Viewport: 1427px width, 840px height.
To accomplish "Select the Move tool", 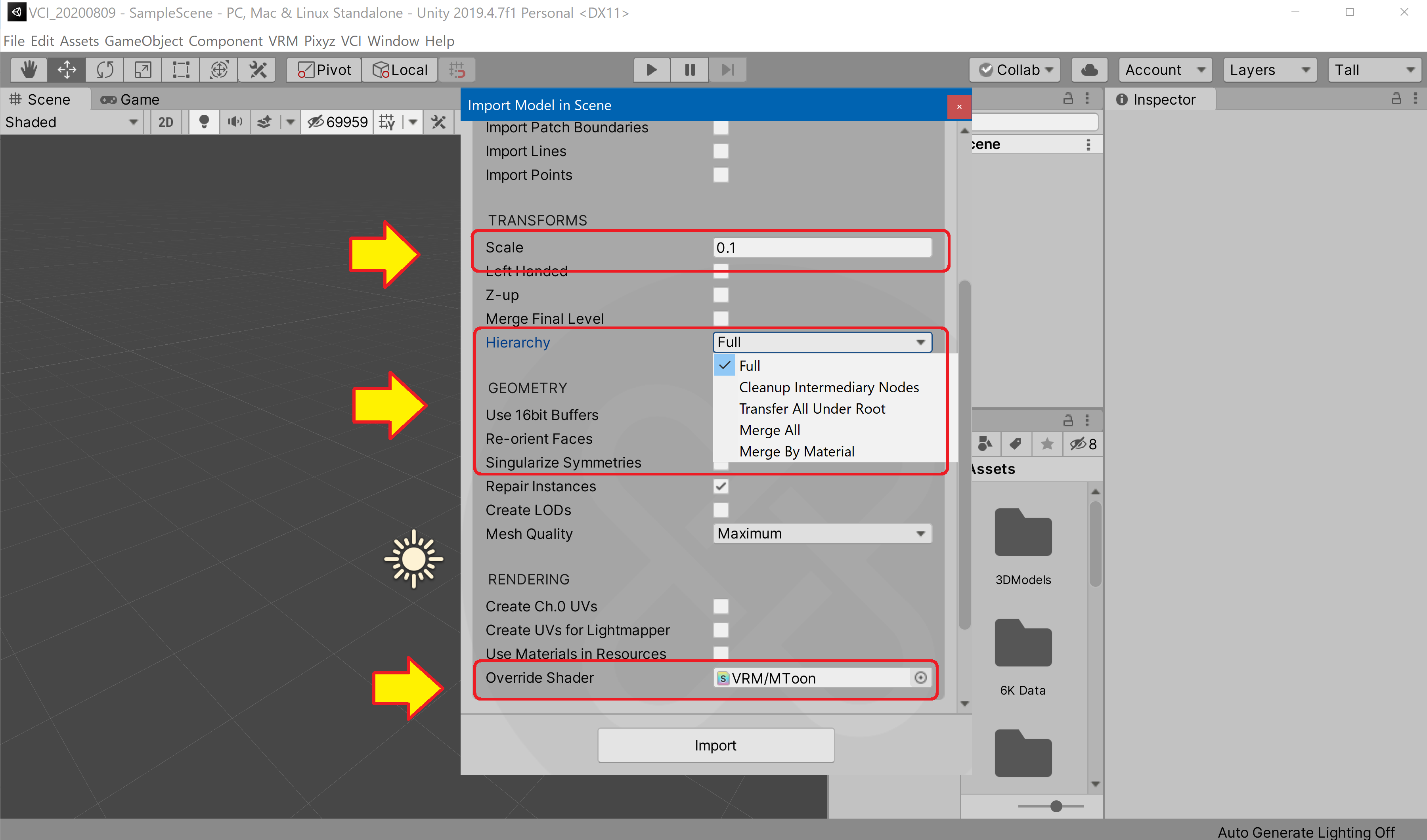I will (67, 70).
